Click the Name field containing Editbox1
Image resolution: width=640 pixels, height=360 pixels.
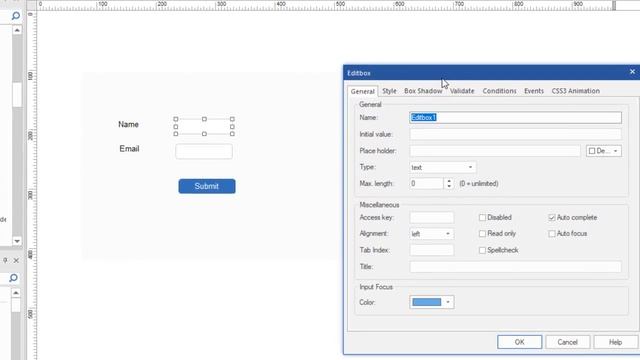coord(516,118)
